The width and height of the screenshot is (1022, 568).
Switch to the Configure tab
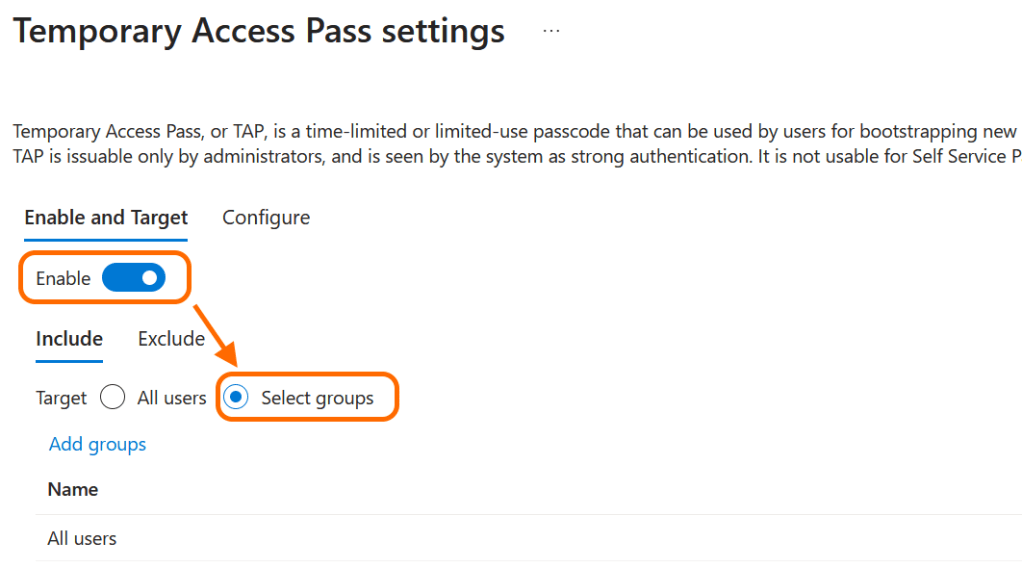pos(266,217)
